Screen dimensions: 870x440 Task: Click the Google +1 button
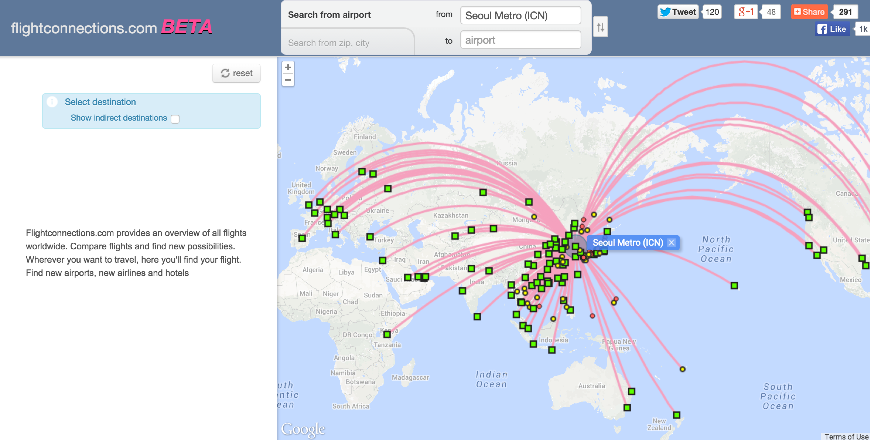tap(745, 12)
